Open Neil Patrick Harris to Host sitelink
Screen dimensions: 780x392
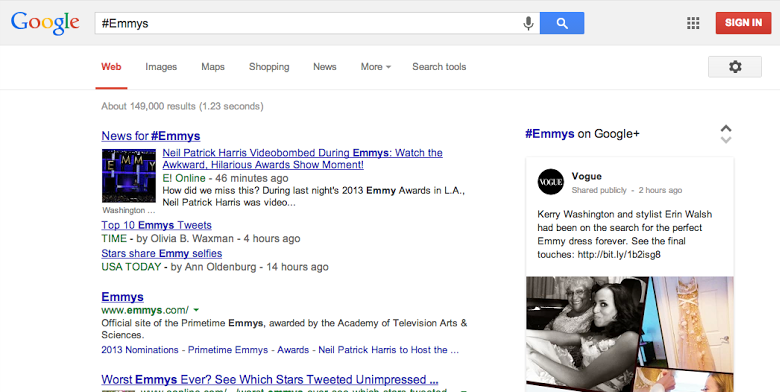point(389,350)
